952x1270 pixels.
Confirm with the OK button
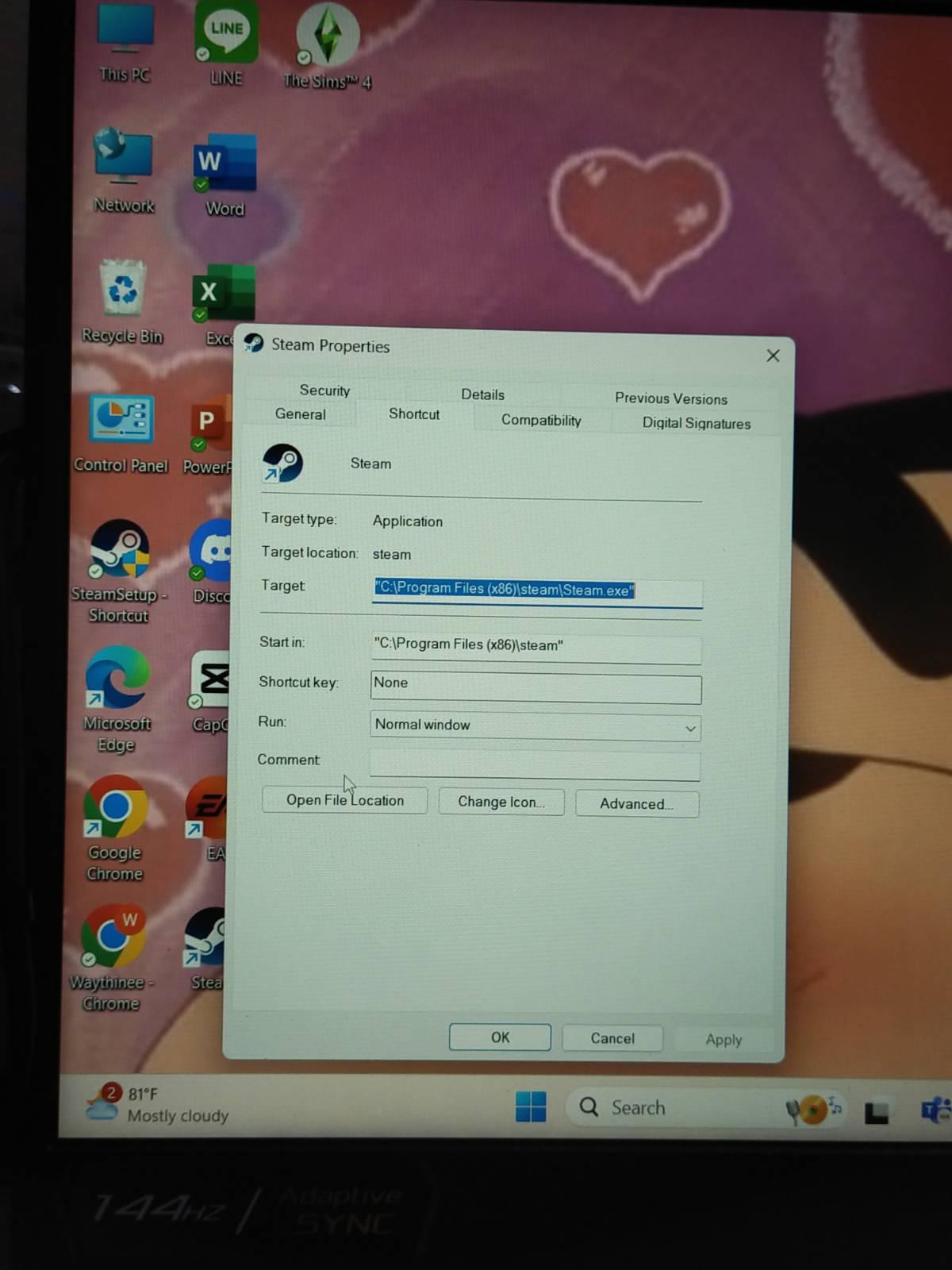[500, 1037]
